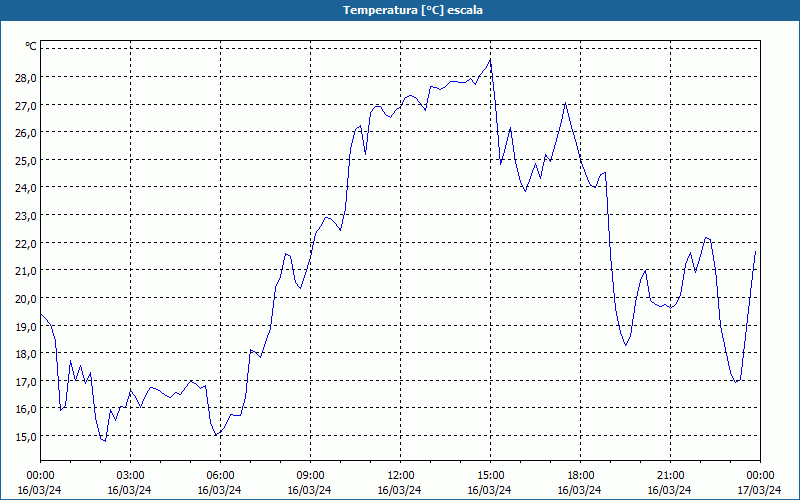Click the 00:00 time label above 17/03/24
The height and width of the screenshot is (500, 800).
click(760, 476)
